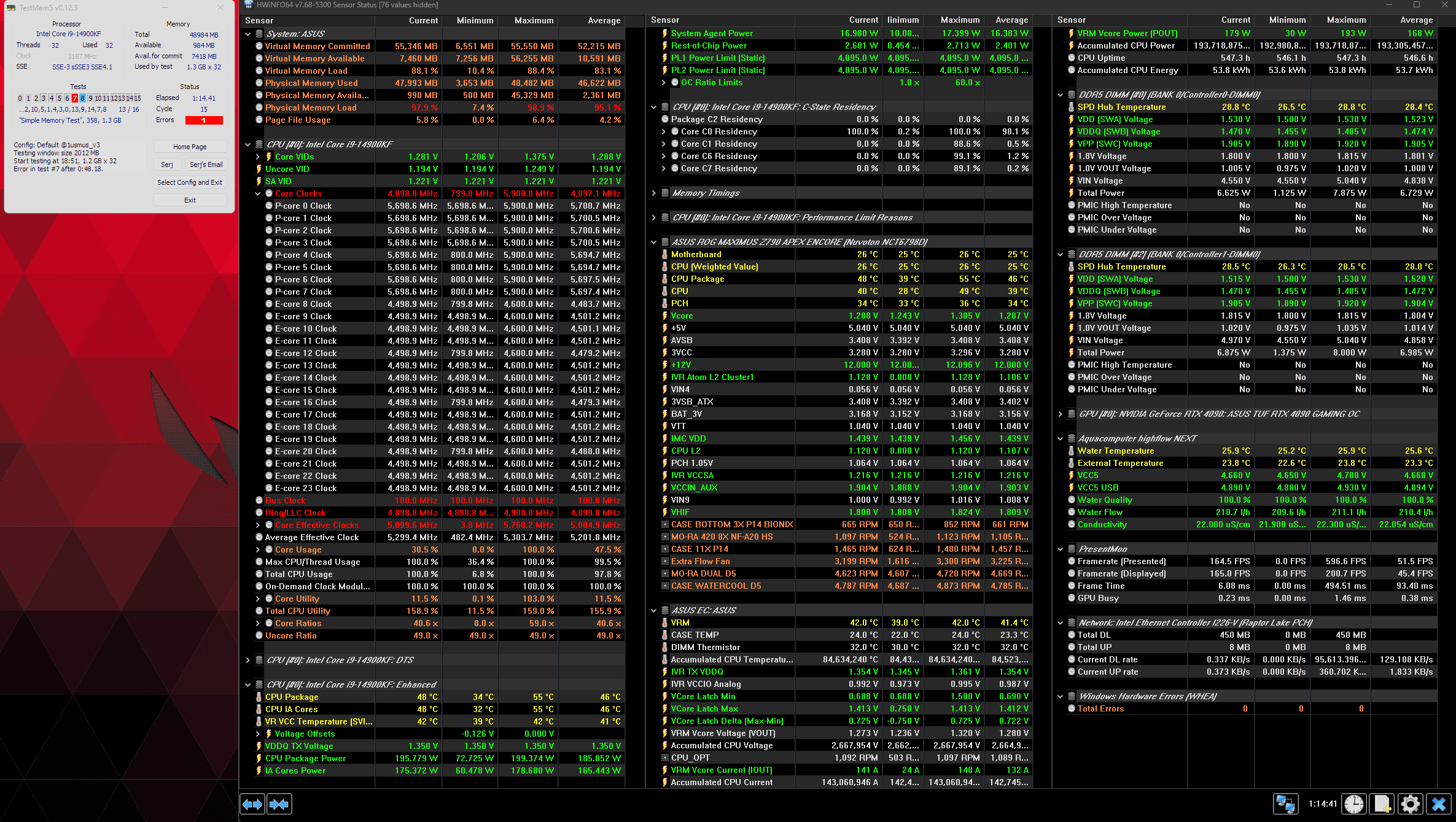1456x822 pixels.
Task: Select the Total CPU Usage row
Action: 439,574
